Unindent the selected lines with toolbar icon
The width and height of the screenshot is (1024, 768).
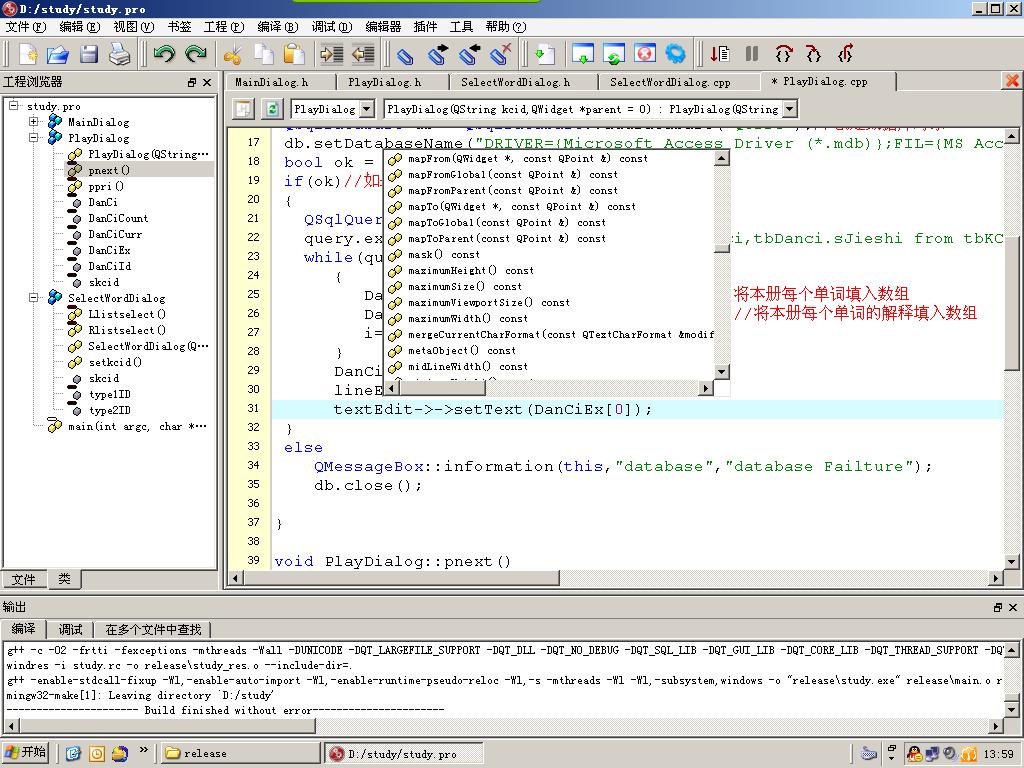[363, 54]
